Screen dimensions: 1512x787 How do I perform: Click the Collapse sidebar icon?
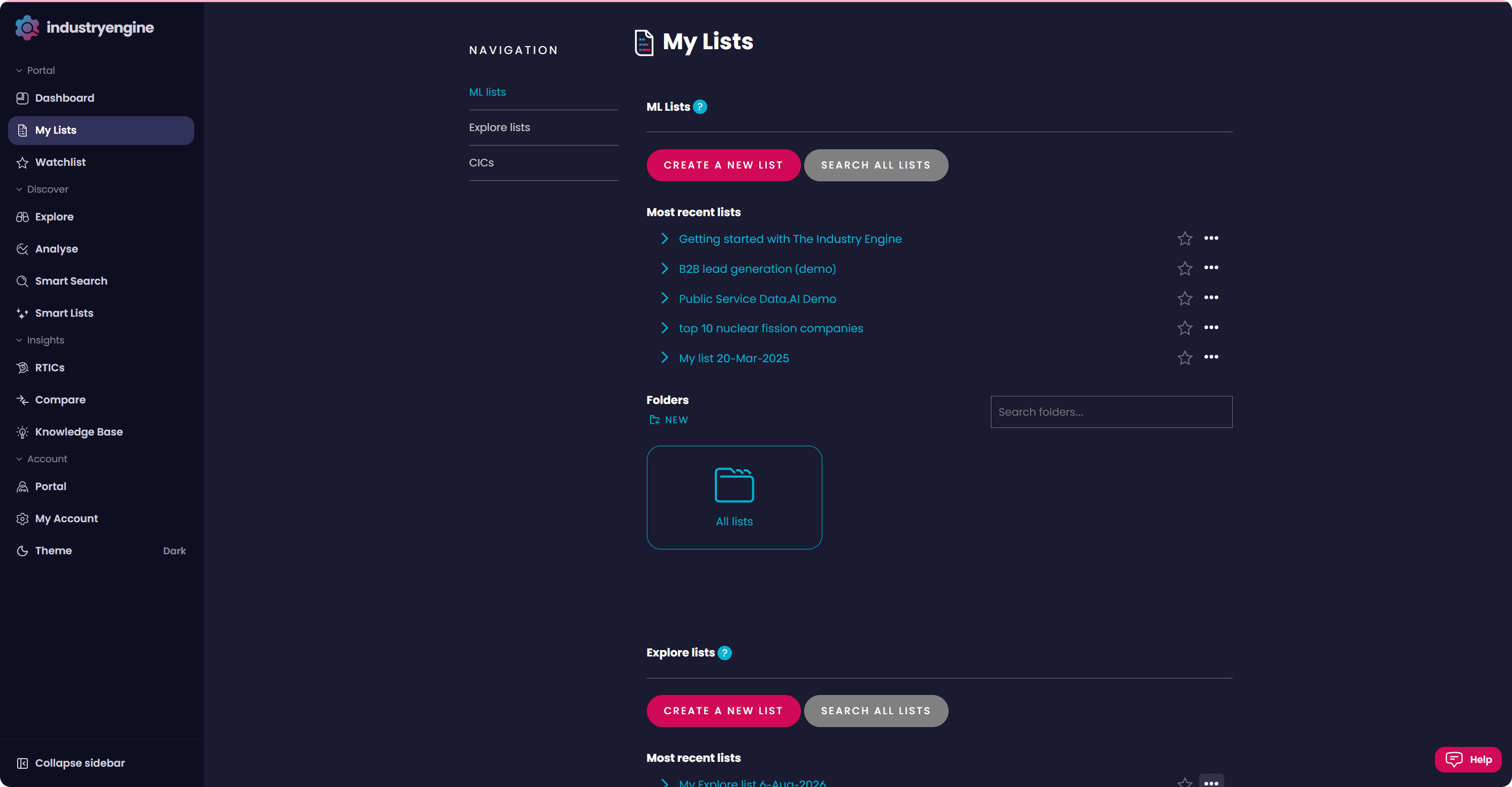tap(22, 763)
